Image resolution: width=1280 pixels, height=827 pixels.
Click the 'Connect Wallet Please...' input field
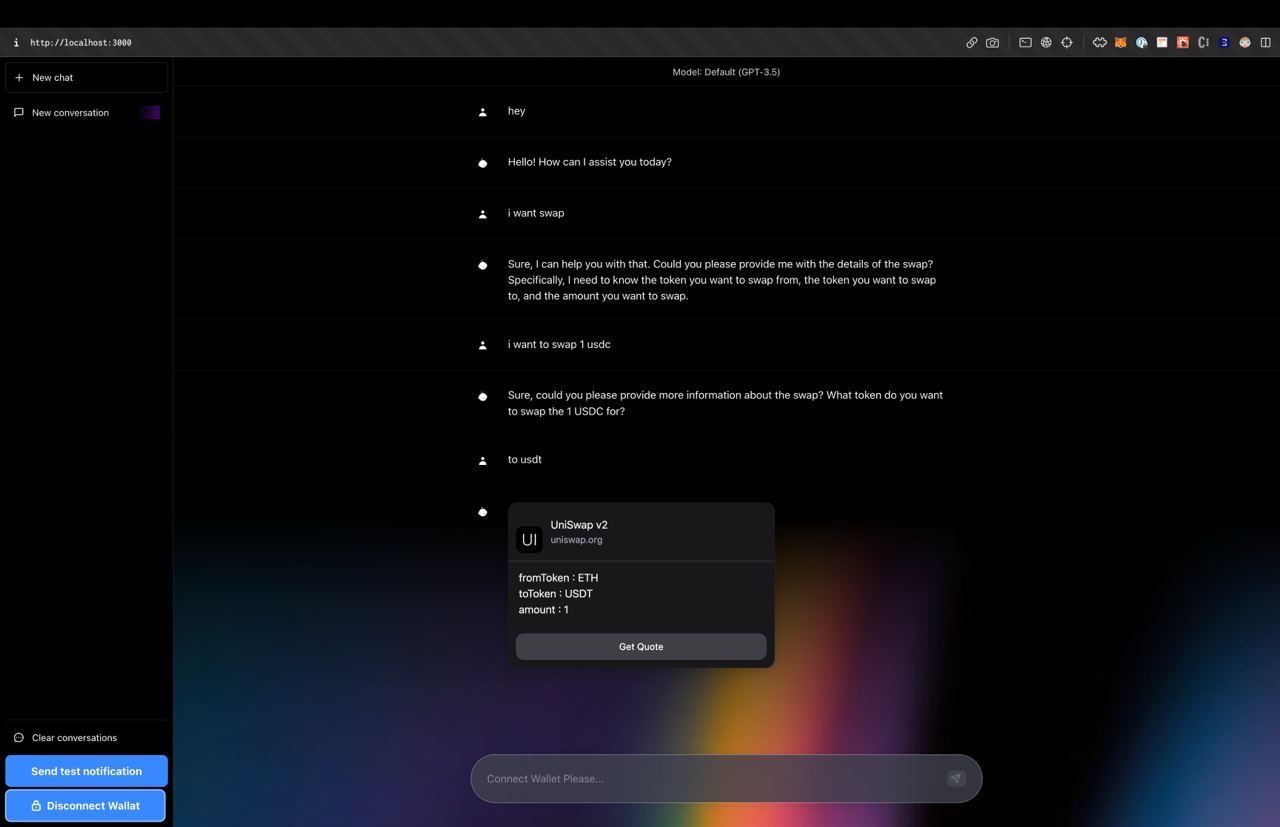(726, 778)
